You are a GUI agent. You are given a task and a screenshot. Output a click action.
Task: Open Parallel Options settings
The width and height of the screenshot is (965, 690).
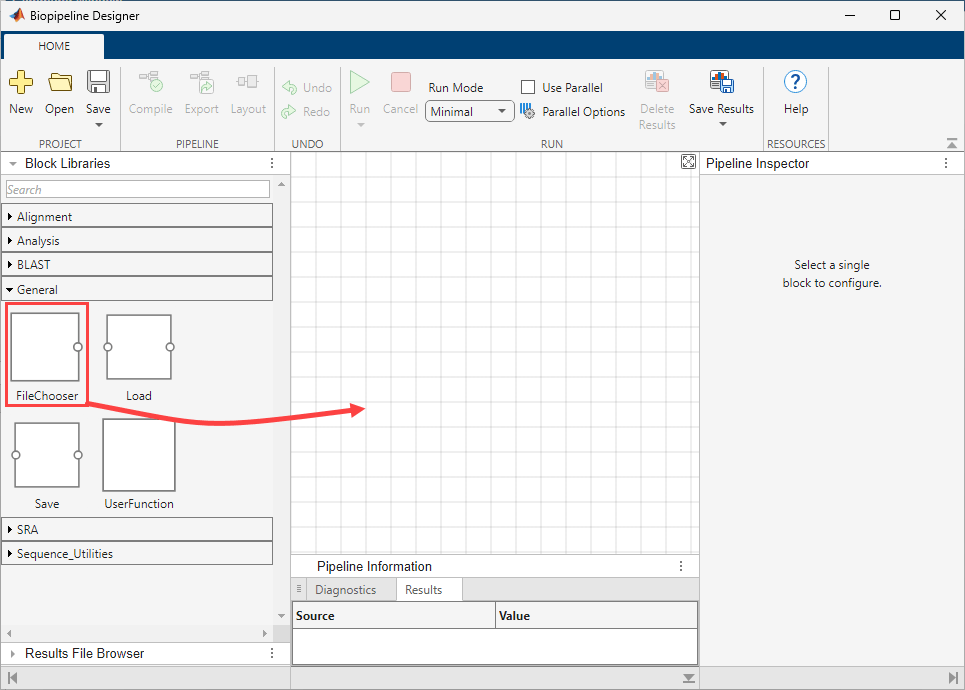573,112
